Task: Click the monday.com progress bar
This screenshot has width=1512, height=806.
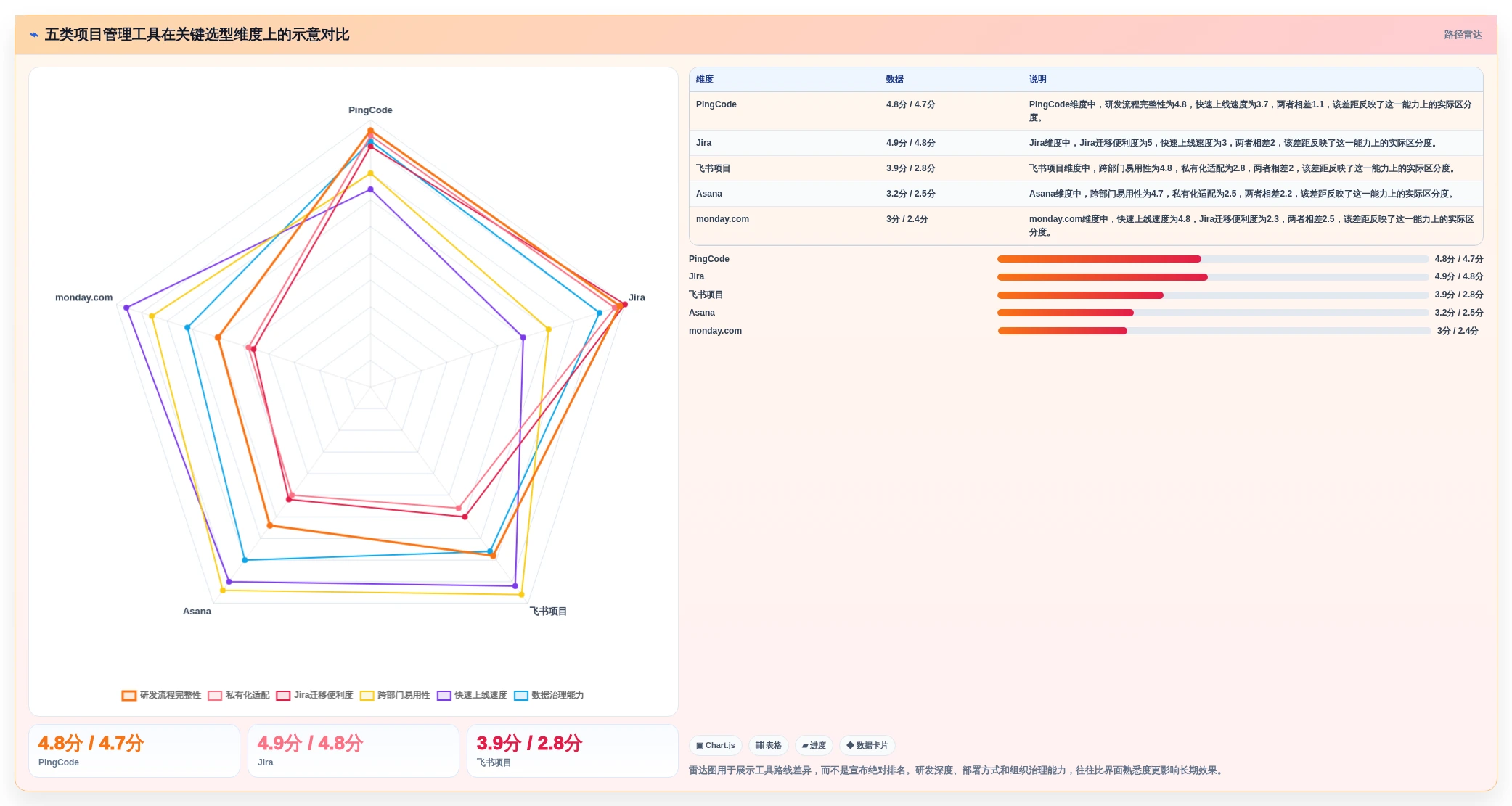Action: (1214, 331)
